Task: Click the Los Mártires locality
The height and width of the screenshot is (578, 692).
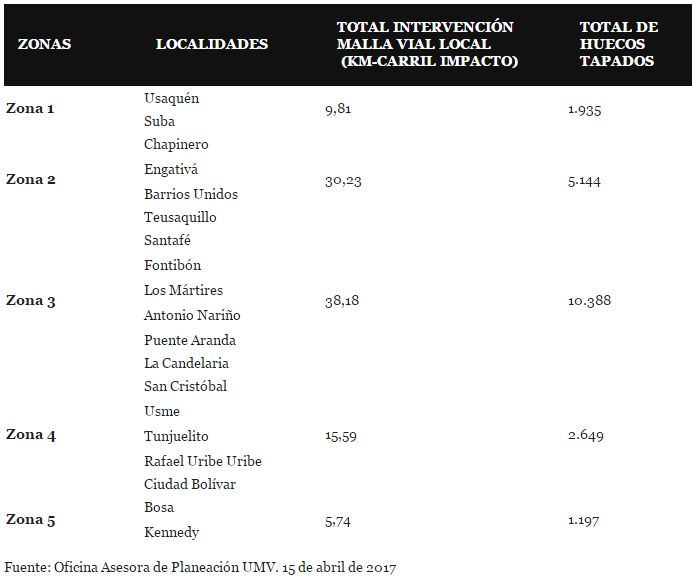Action: click(183, 290)
